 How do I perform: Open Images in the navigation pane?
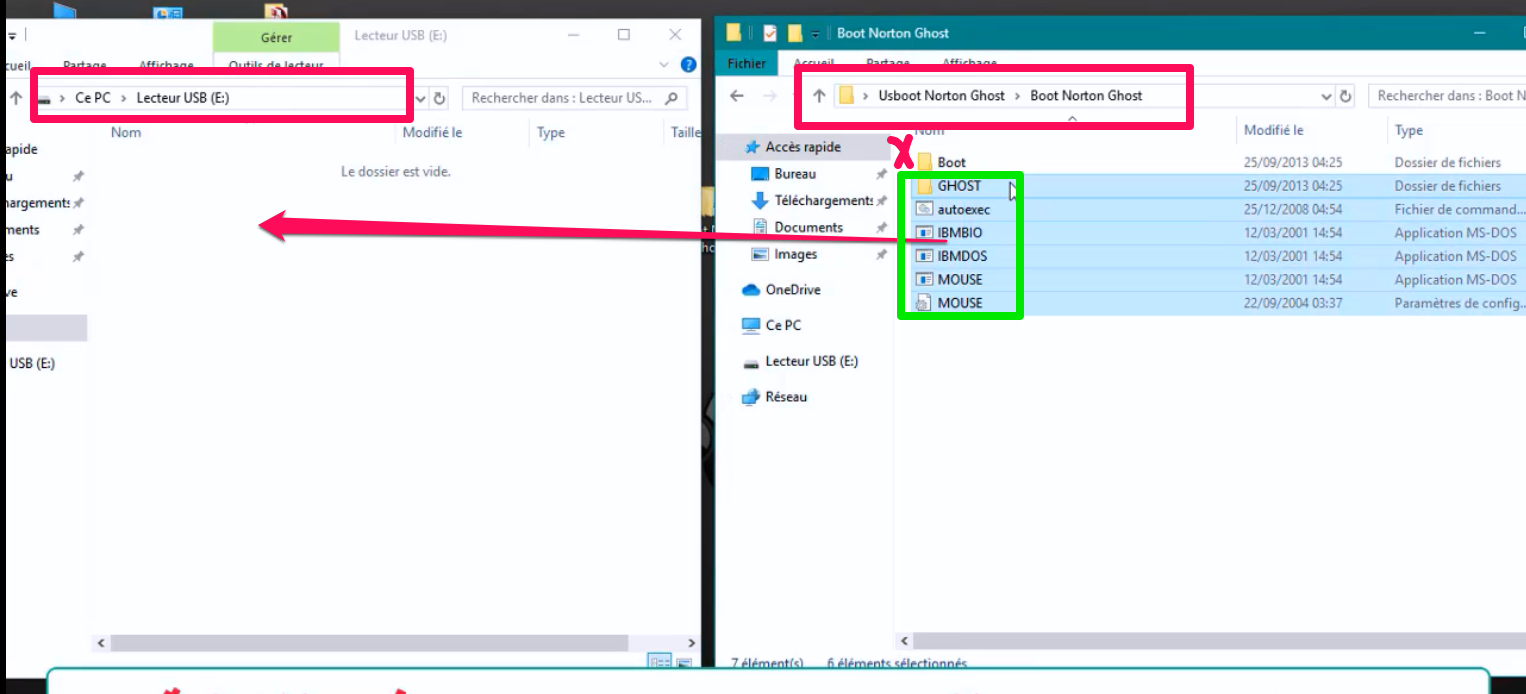pos(795,254)
